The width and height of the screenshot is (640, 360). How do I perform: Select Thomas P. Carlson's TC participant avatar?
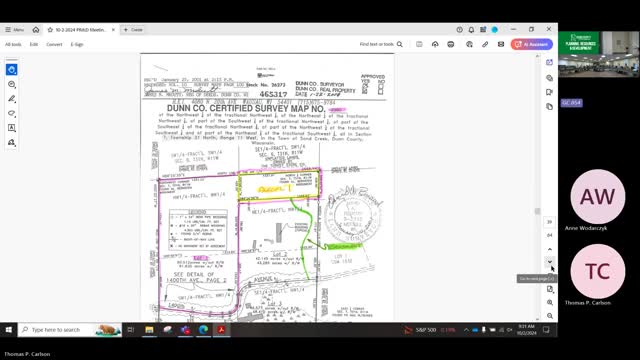tap(598, 271)
